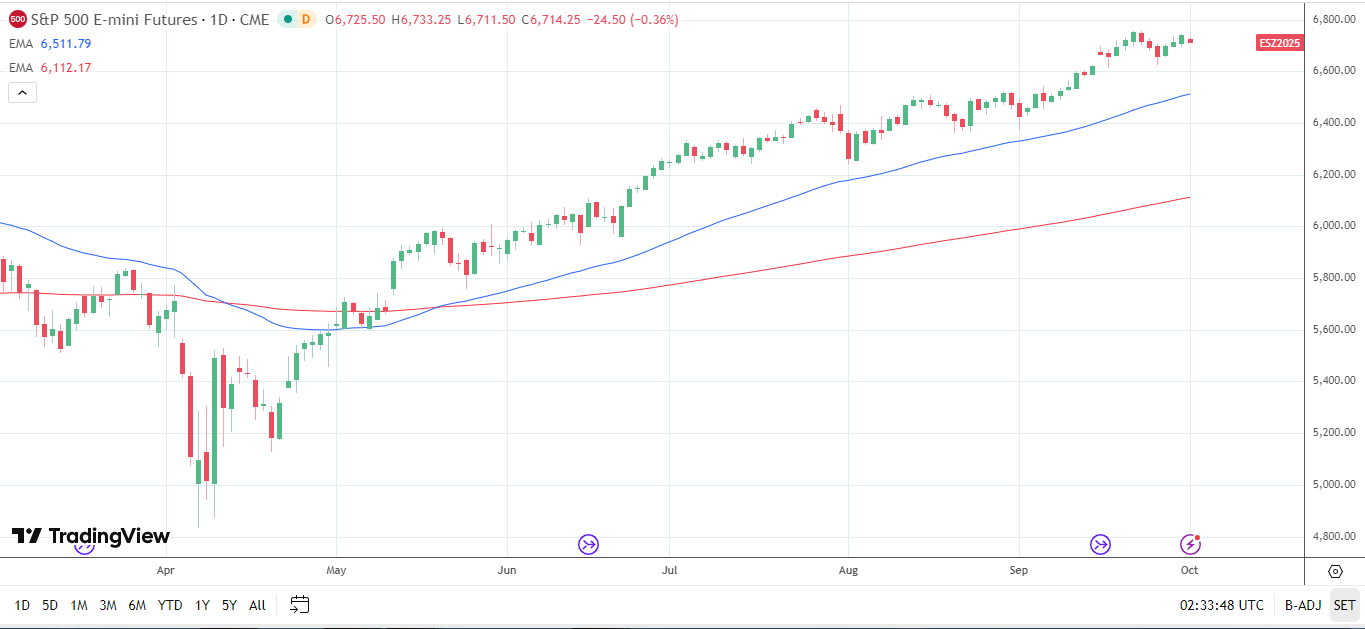This screenshot has height=629, width=1365.
Task: Toggle SET settlement price option
Action: tap(1344, 605)
